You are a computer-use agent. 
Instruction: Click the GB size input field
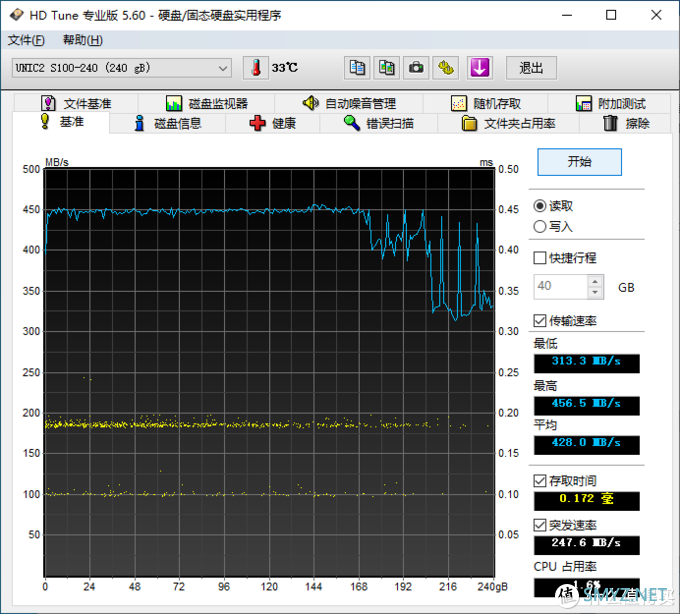[561, 287]
